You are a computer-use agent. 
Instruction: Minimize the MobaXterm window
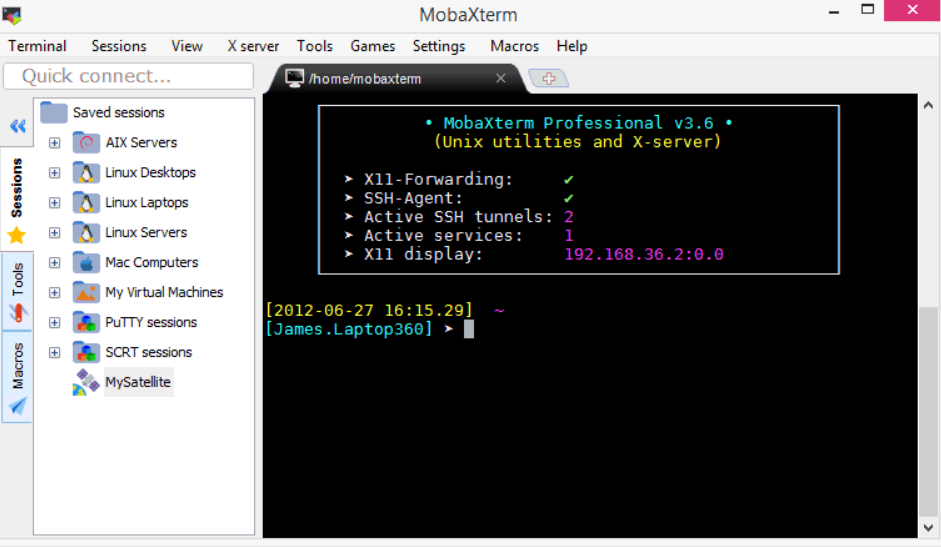(x=834, y=11)
